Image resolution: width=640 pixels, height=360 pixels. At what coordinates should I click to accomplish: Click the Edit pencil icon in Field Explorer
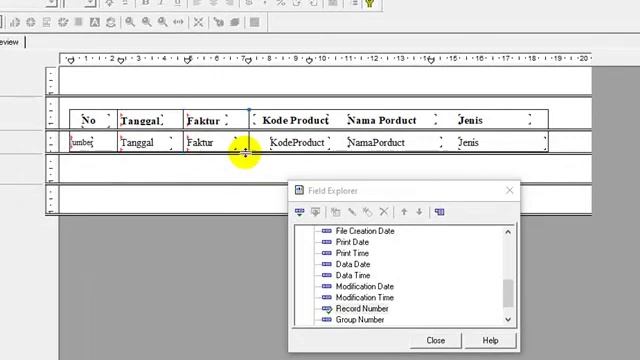click(351, 212)
